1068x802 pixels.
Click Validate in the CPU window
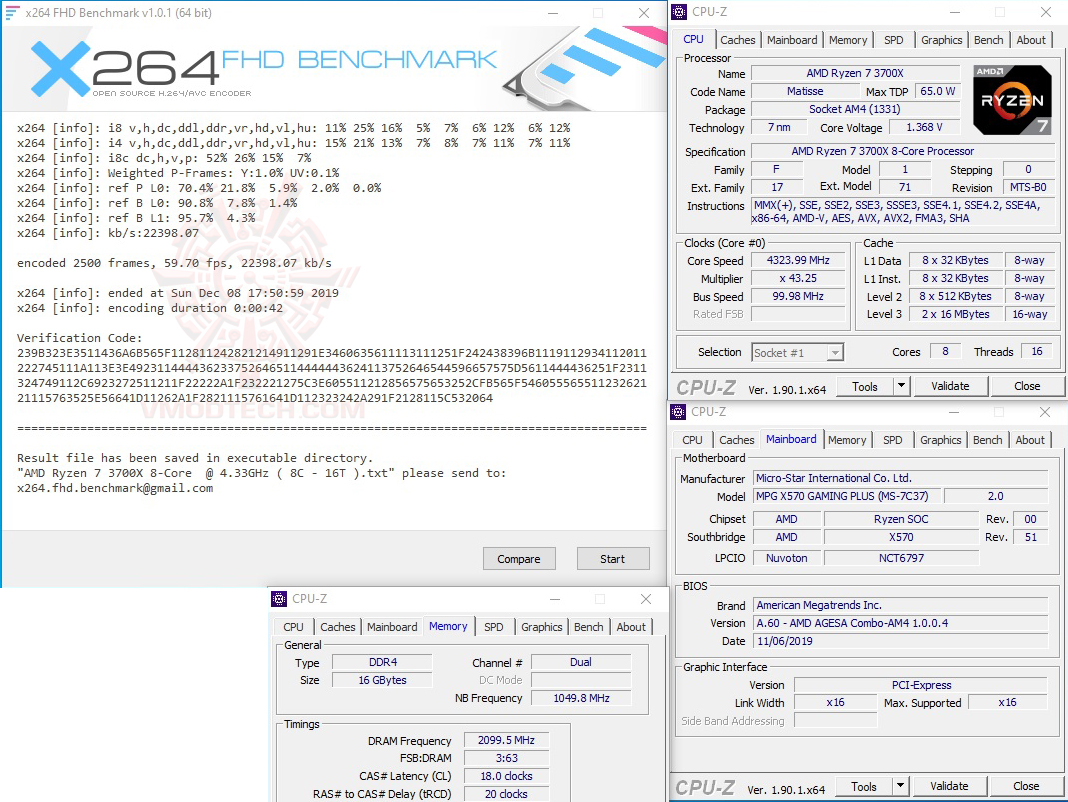pos(950,386)
